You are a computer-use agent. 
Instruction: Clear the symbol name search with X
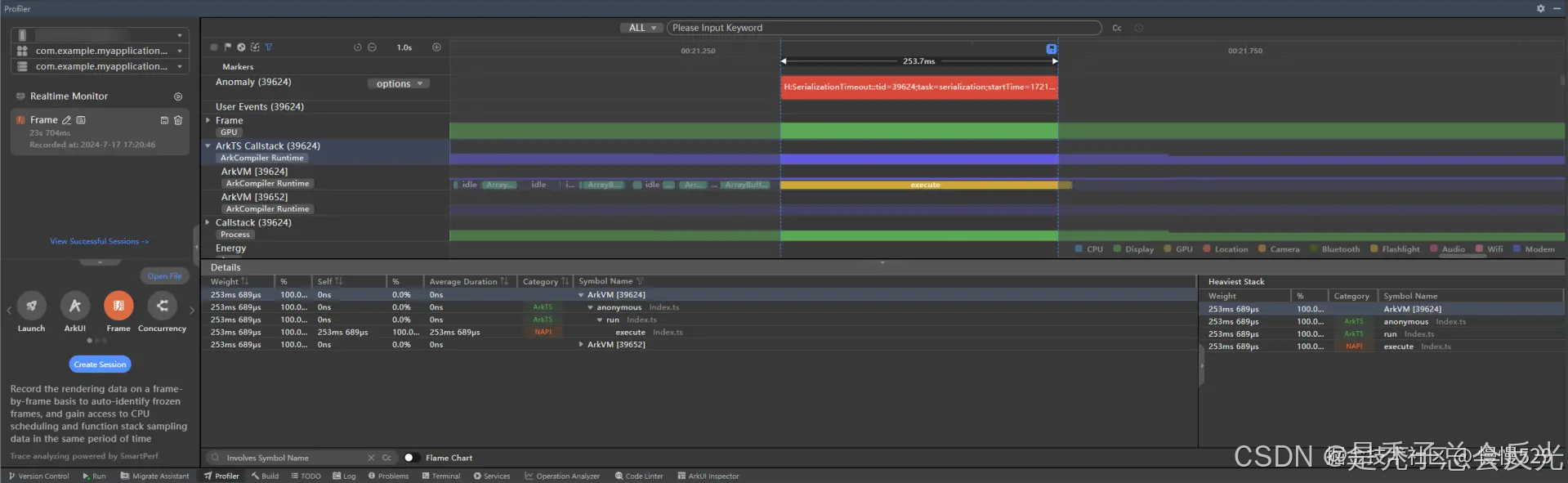371,458
